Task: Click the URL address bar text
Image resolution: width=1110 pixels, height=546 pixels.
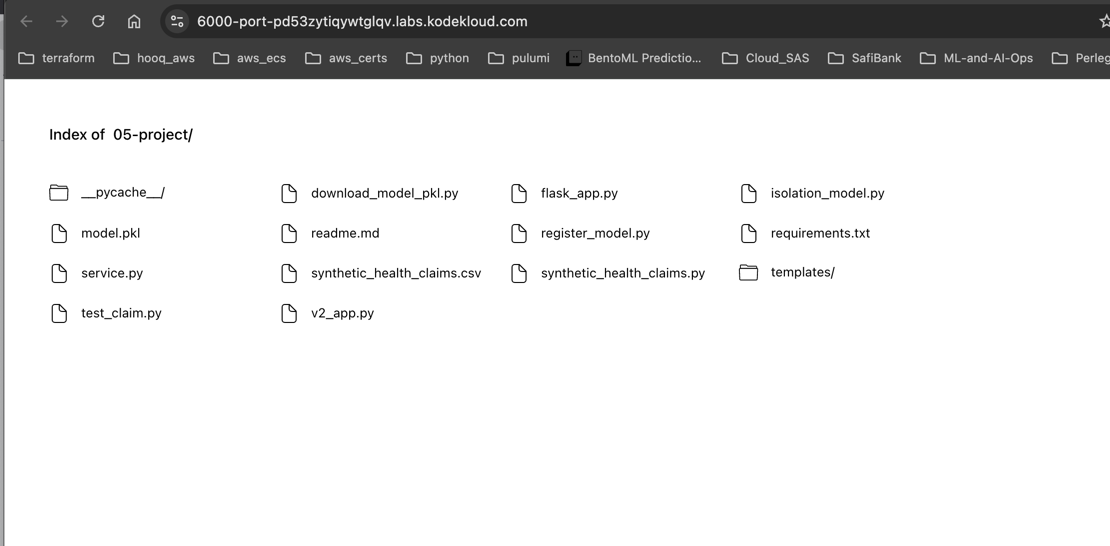Action: (x=362, y=21)
